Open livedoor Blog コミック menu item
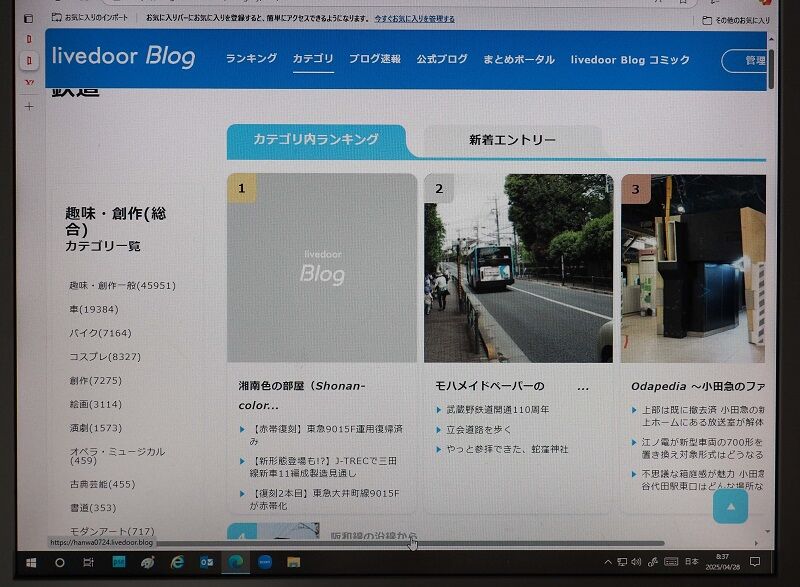800x587 pixels. tap(630, 60)
